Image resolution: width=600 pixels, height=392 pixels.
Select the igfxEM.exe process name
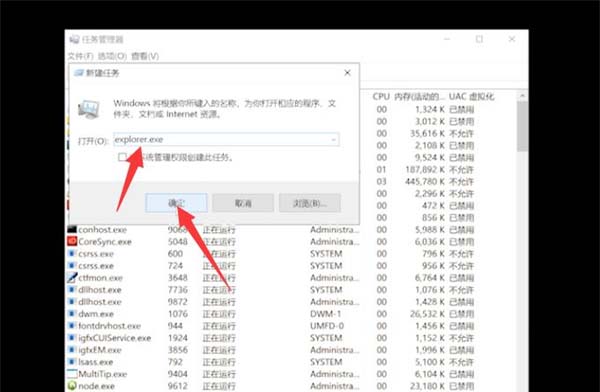point(100,350)
